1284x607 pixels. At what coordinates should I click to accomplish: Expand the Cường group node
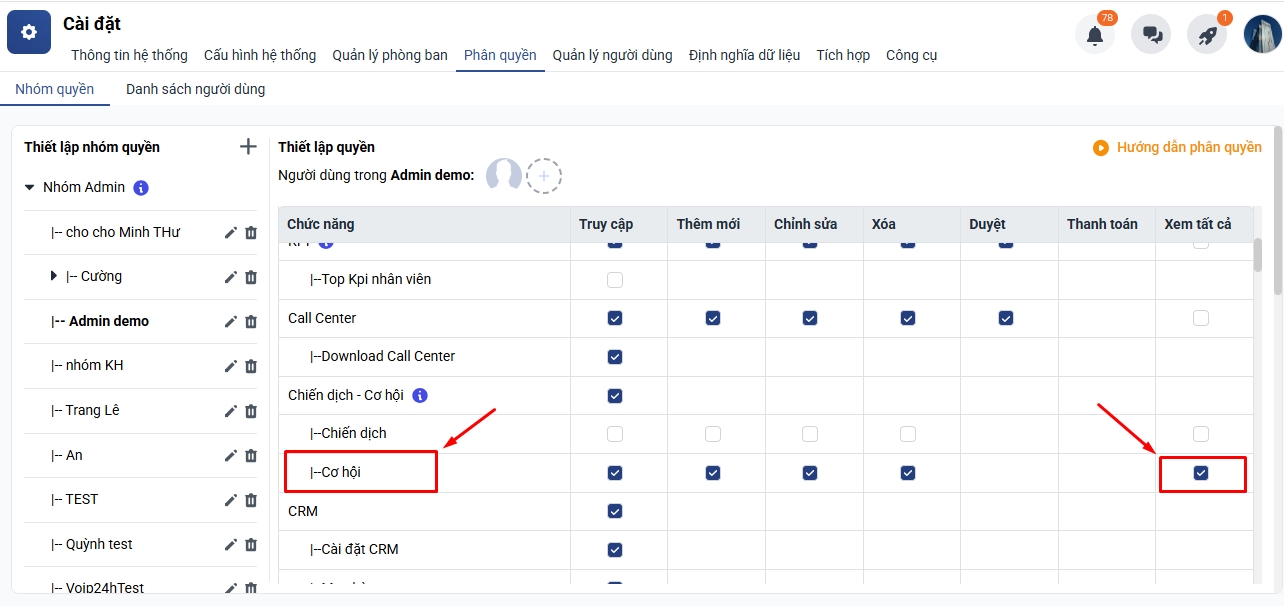point(54,276)
